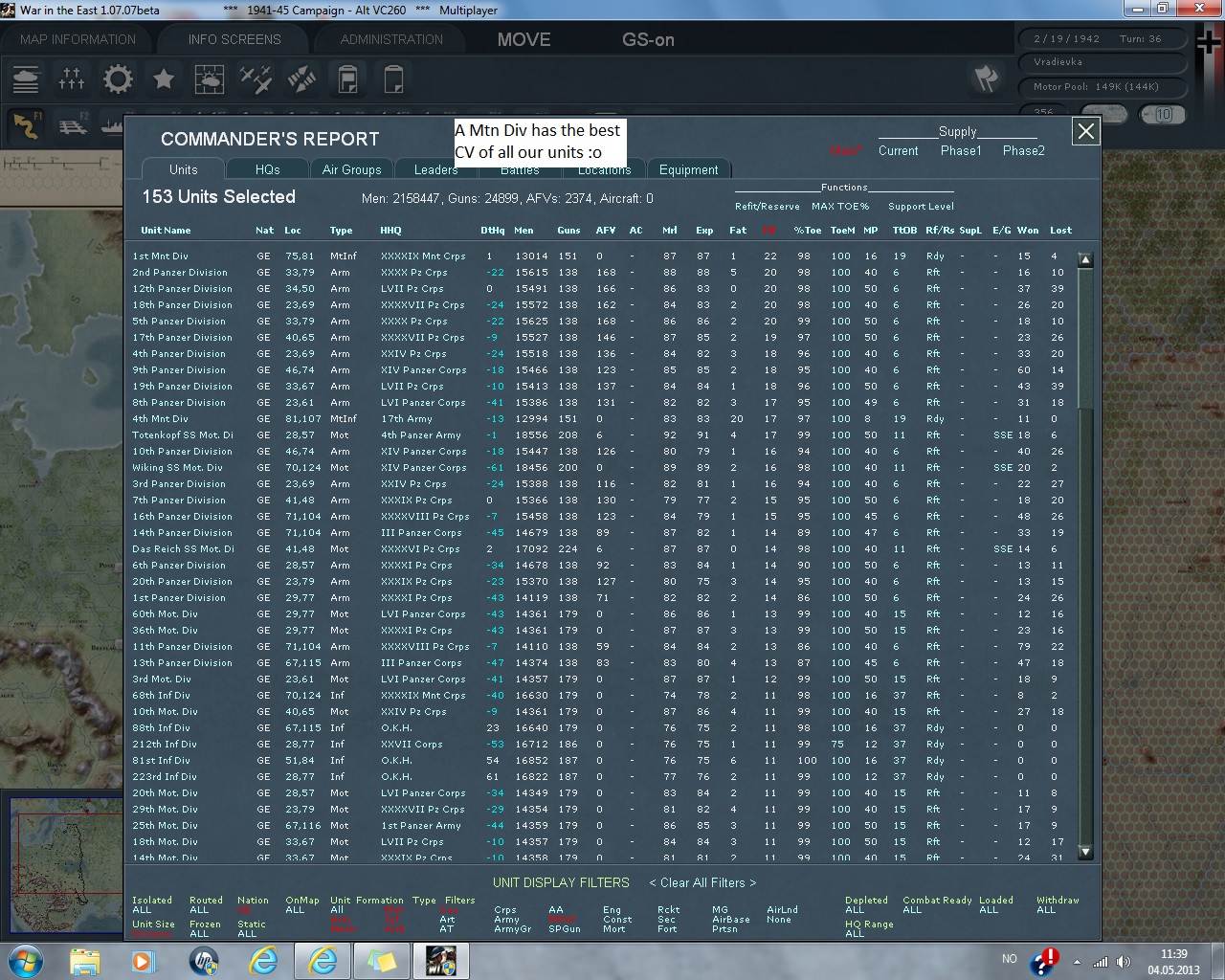Select the Phase2 supply view
The width and height of the screenshot is (1225, 980).
pos(1024,150)
